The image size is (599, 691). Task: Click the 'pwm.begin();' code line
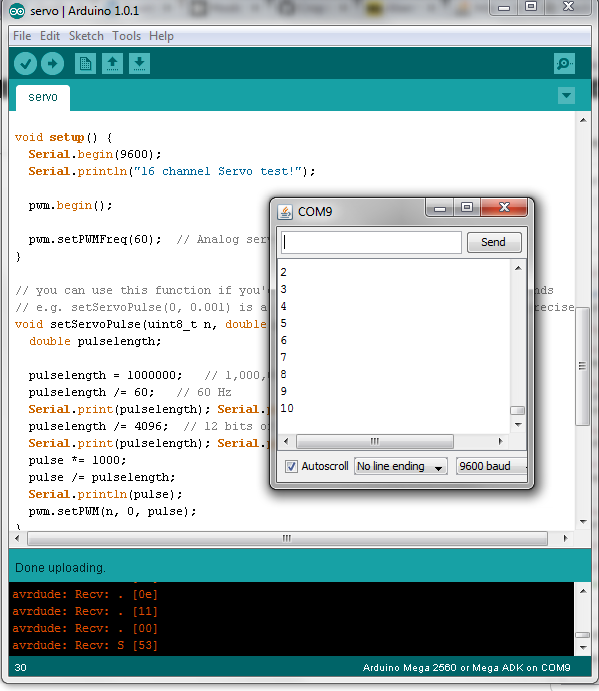click(x=71, y=205)
